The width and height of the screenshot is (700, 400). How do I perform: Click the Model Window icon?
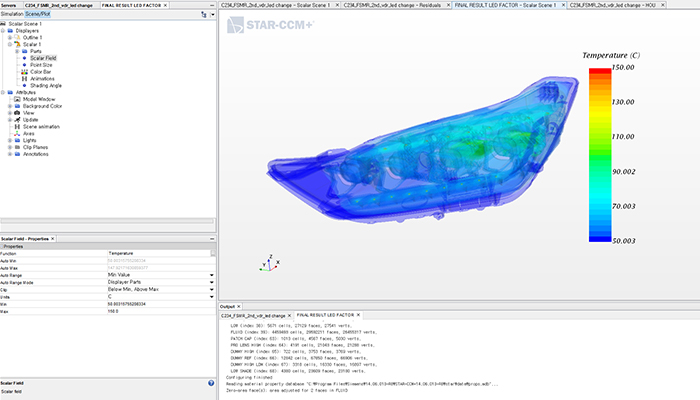17,99
